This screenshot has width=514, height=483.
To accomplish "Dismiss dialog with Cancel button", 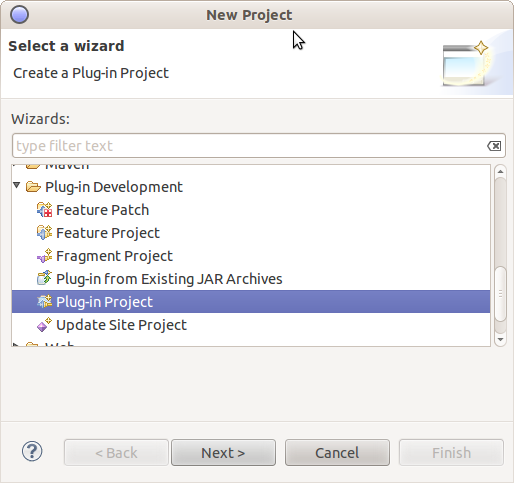I will [337, 453].
